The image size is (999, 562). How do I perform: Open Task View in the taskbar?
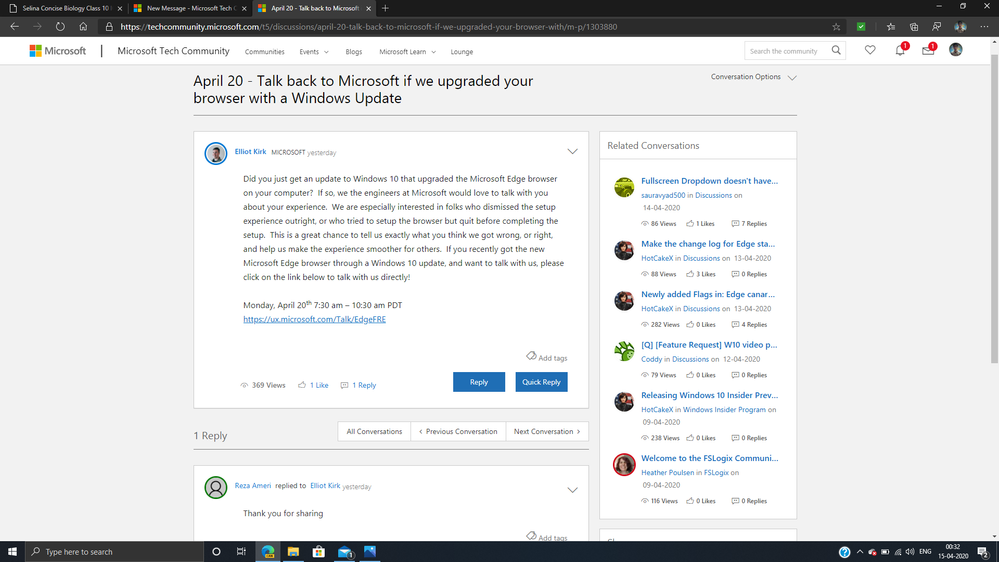[241, 552]
